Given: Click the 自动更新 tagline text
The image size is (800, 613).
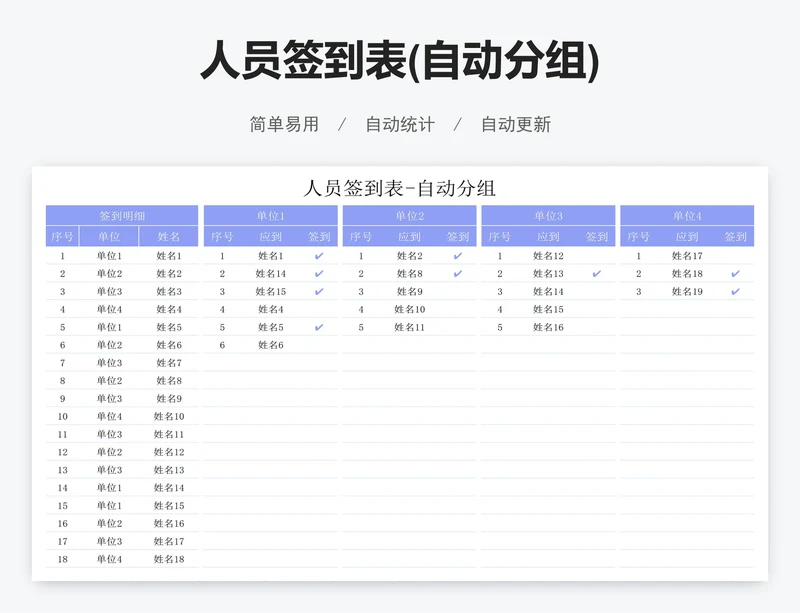Looking at the screenshot, I should [516, 124].
